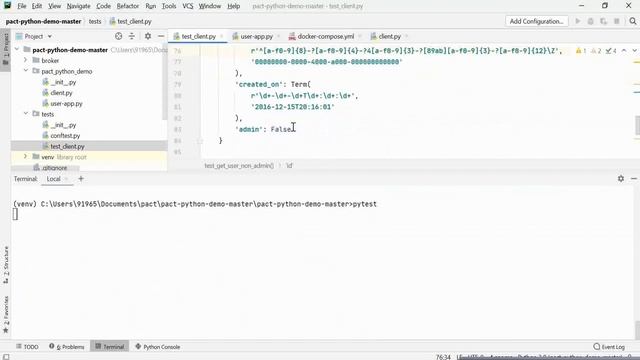Open the Edit menu

[37, 6]
